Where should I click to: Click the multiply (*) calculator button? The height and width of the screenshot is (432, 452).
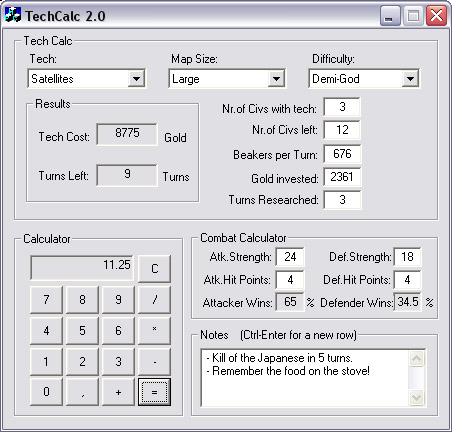coord(154,331)
